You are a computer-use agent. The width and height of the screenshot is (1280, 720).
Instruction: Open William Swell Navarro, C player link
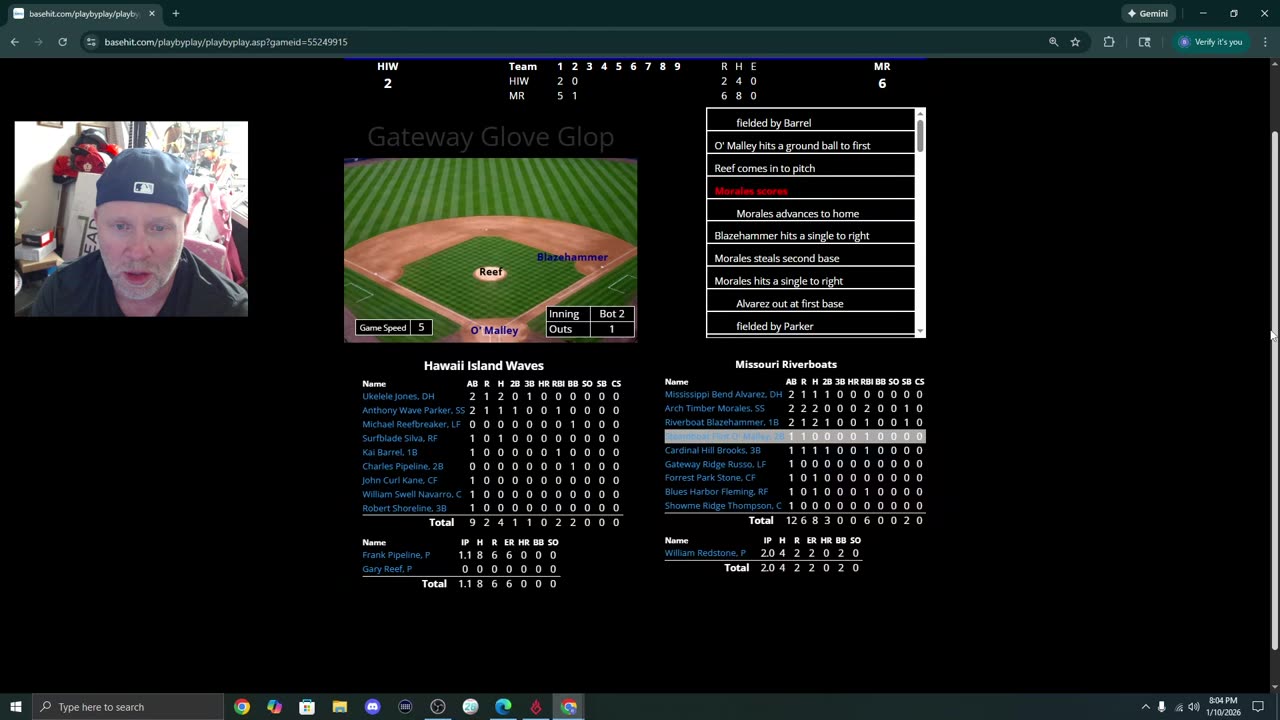pyautogui.click(x=412, y=494)
